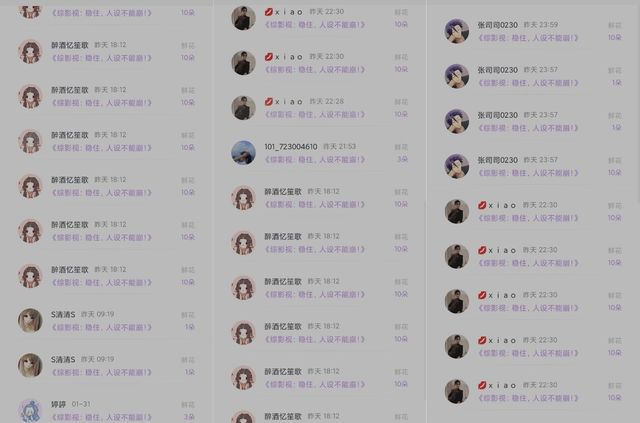
Task: Tap the 昨天 22:28 timestamp
Action: coord(327,101)
